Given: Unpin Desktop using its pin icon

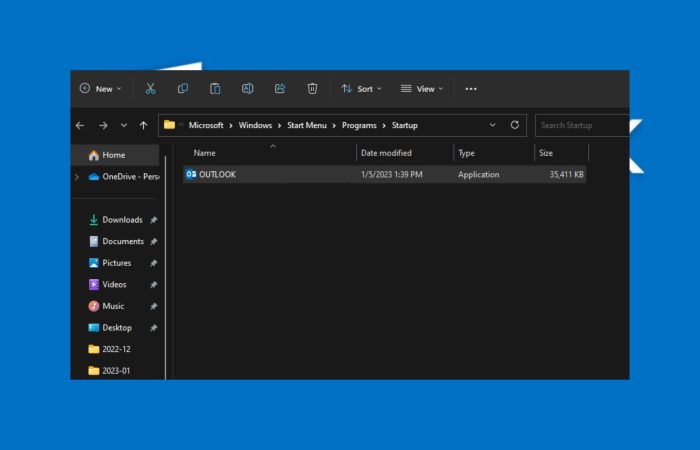Looking at the screenshot, I should (154, 328).
